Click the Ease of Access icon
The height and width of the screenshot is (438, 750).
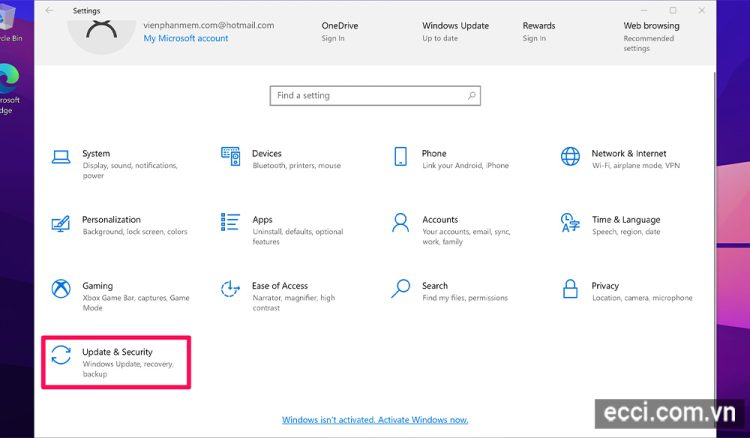point(230,289)
